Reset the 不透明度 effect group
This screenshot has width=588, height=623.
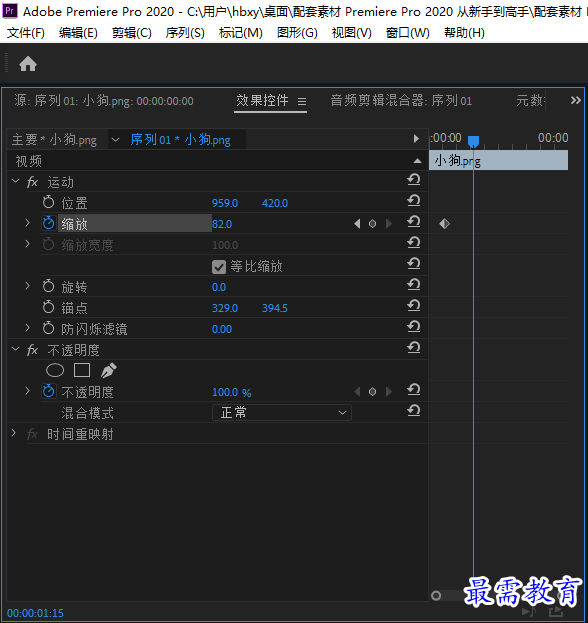(x=414, y=348)
